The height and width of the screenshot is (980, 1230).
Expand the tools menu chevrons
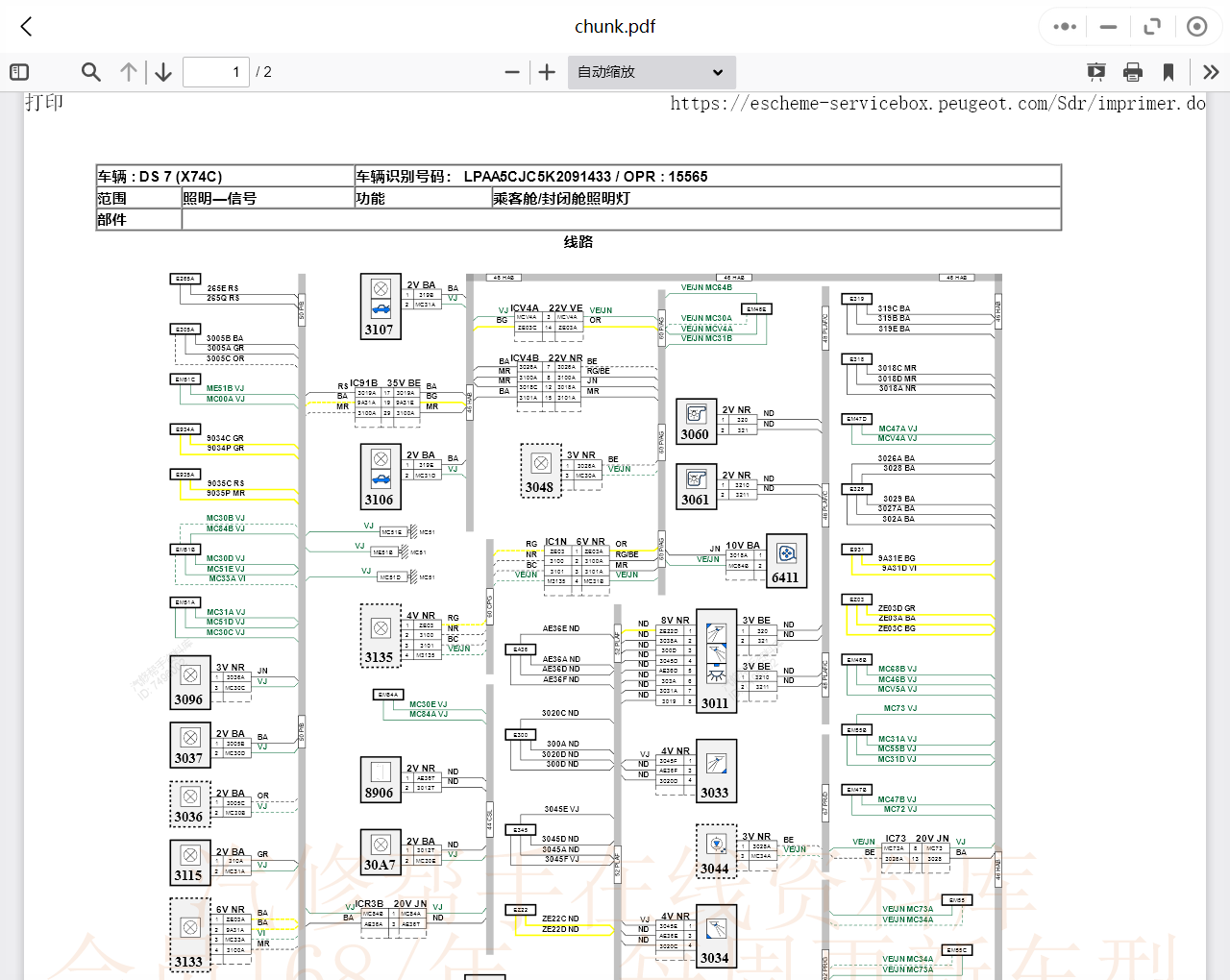pyautogui.click(x=1211, y=72)
